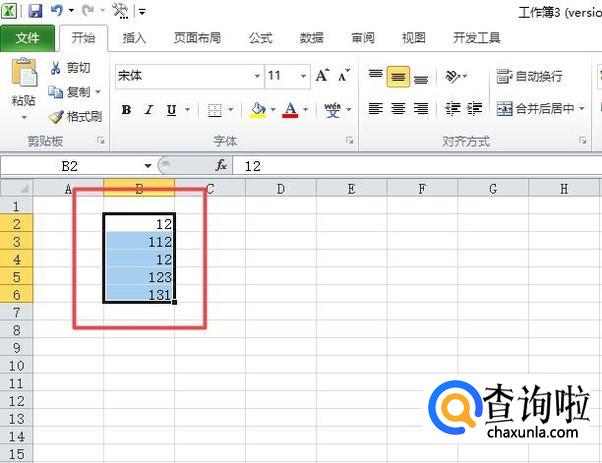The image size is (602, 463).
Task: Open the File (文件) tab
Action: 27,38
